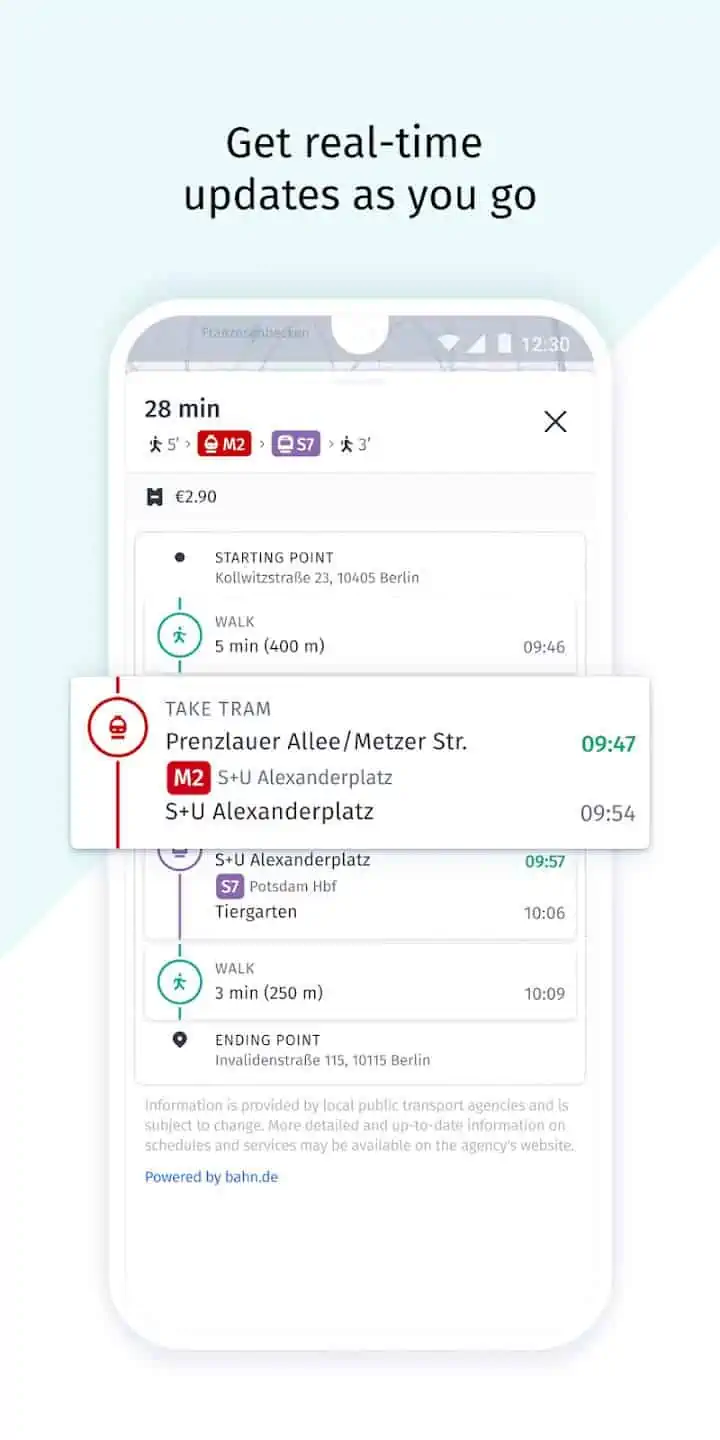This screenshot has width=720, height=1440.
Task: Open the 3 min (250 m) walk step
Action: pyautogui.click(x=360, y=982)
